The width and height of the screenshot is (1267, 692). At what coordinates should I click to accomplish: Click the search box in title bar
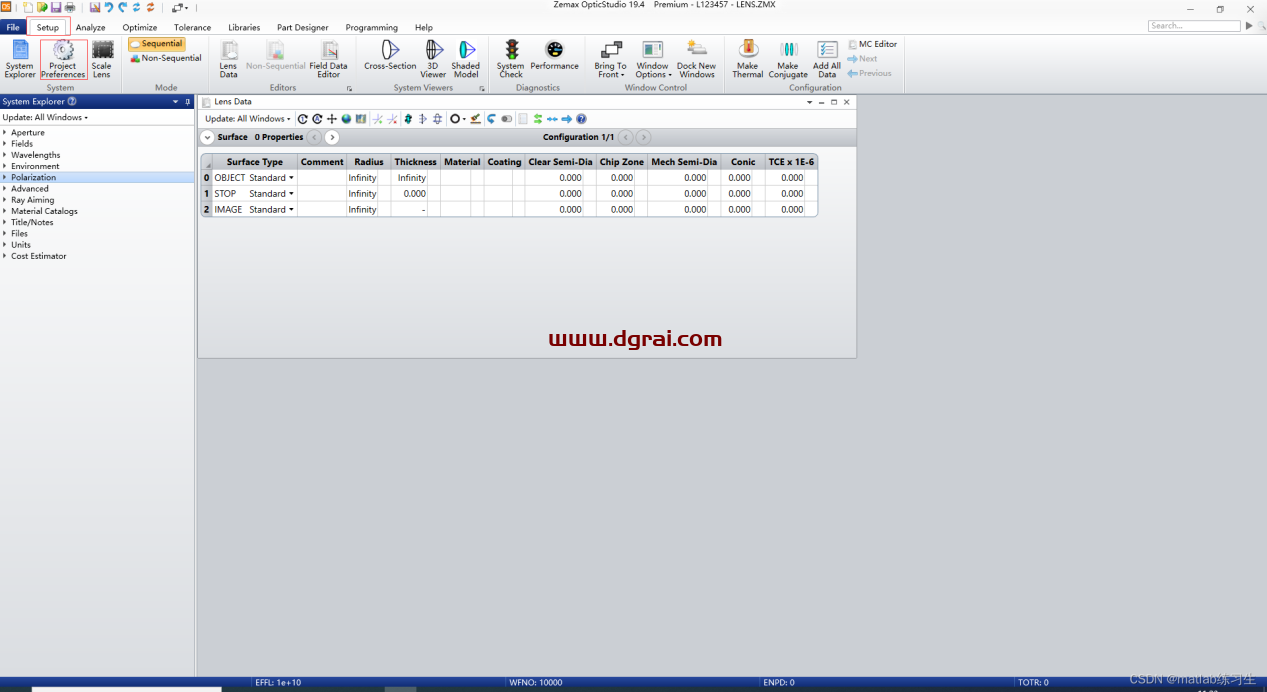[1193, 26]
